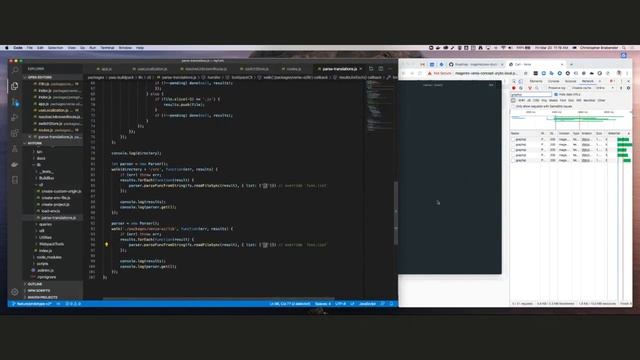Click the notifications bell in status bar
The width and height of the screenshot is (640, 360).
coord(391,304)
